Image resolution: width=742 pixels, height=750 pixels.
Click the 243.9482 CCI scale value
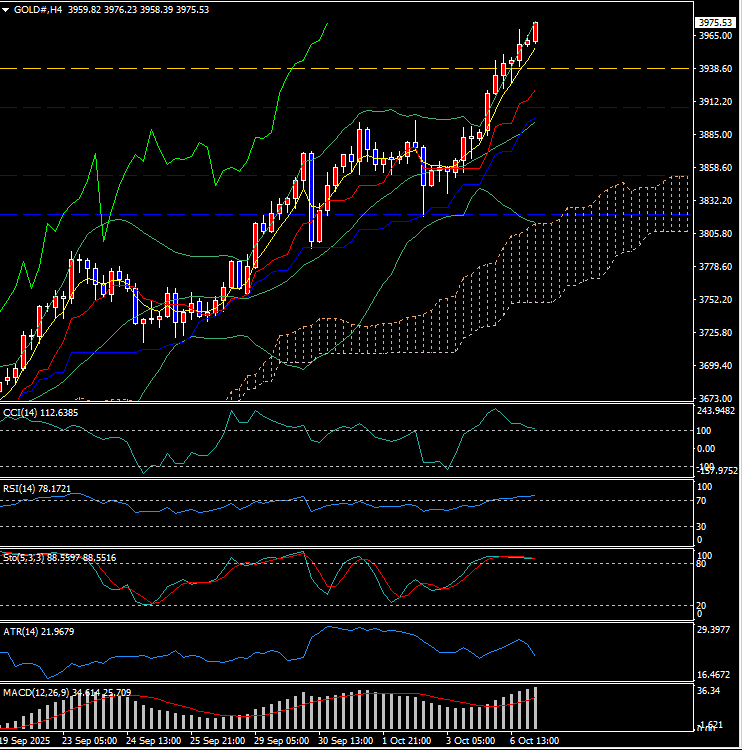click(x=716, y=411)
